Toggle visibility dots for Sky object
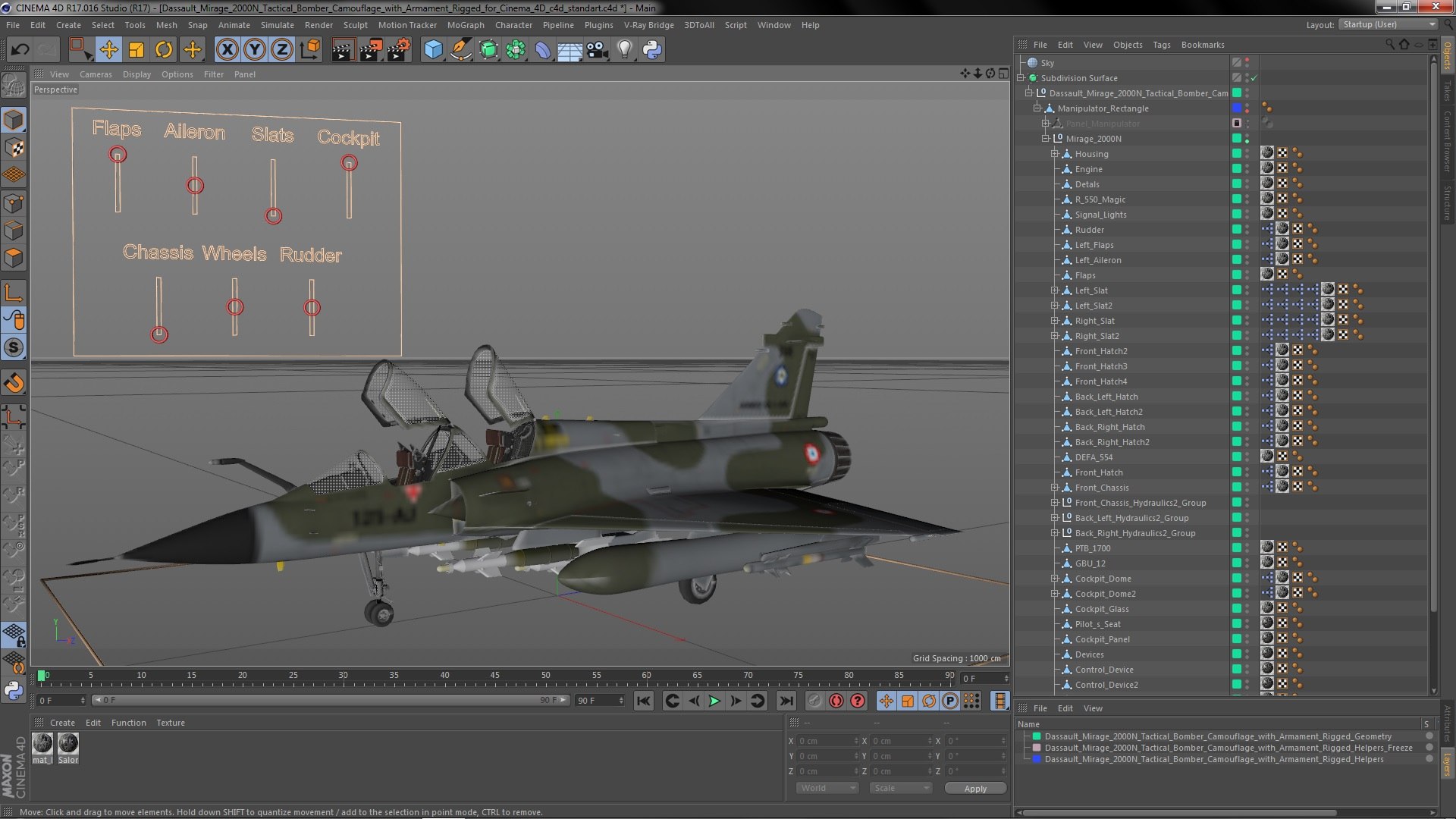Image resolution: width=1456 pixels, height=819 pixels. point(1247,63)
